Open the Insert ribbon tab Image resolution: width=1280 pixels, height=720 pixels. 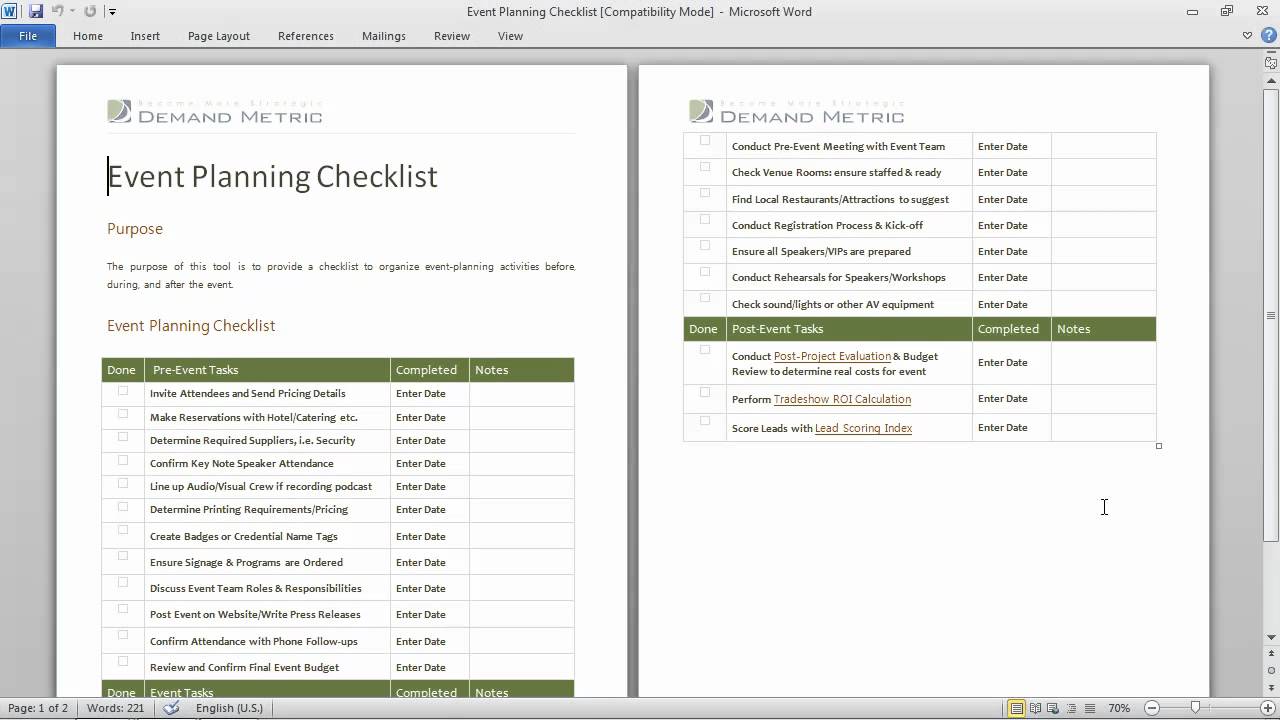point(145,36)
